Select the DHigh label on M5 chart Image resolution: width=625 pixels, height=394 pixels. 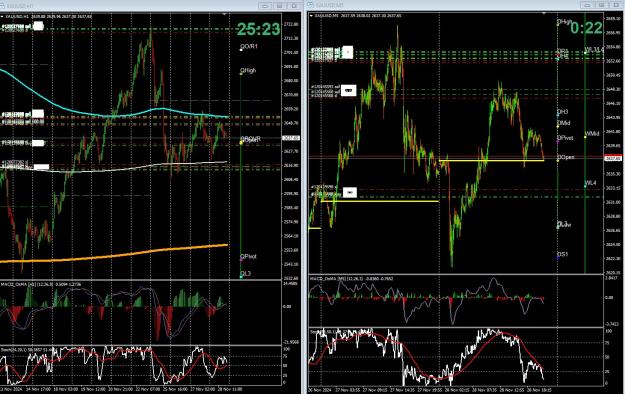point(564,22)
